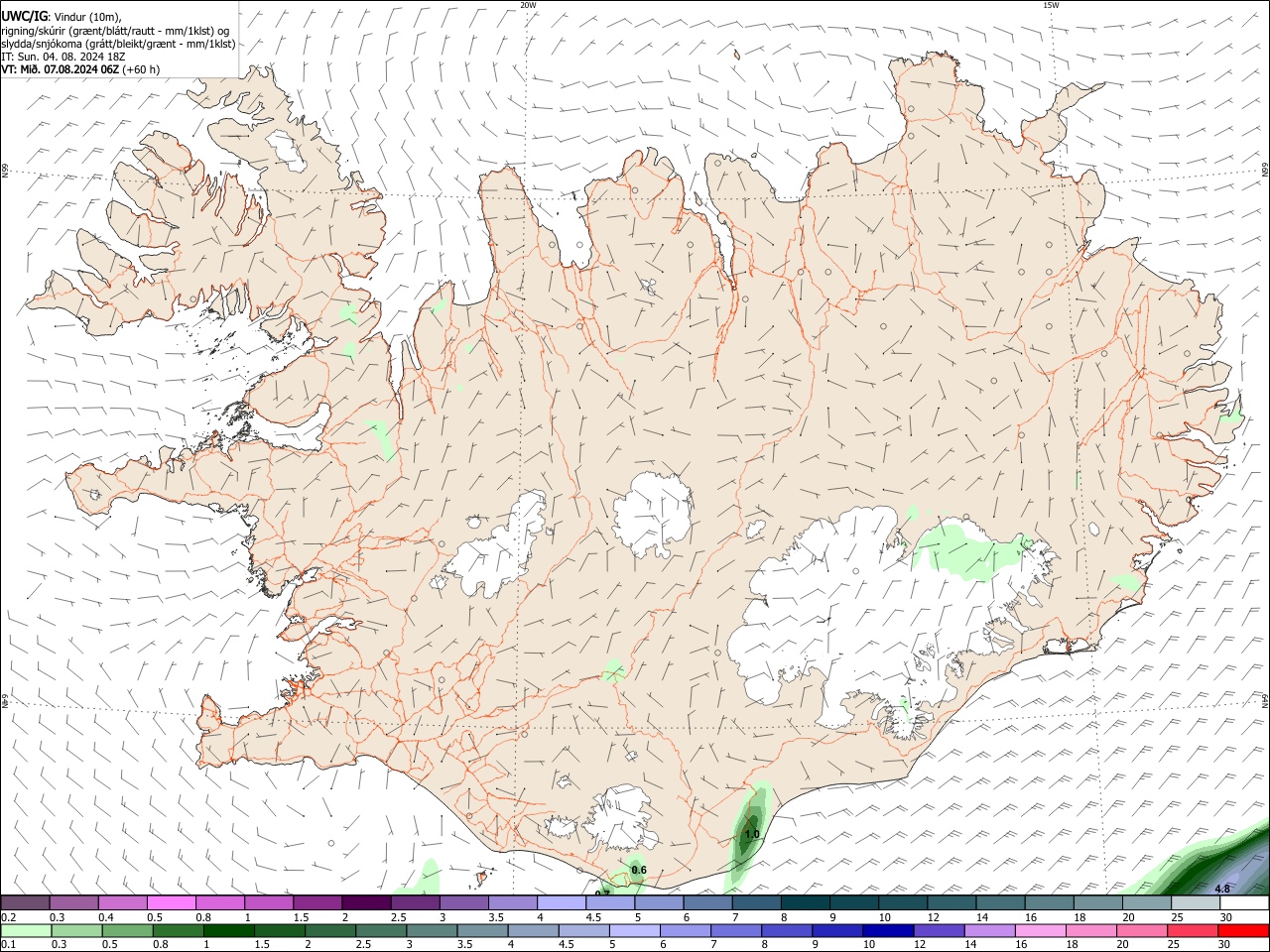Pick the light pink rain-scale swatch at 16
This screenshot has width=1270, height=952.
click(1041, 930)
